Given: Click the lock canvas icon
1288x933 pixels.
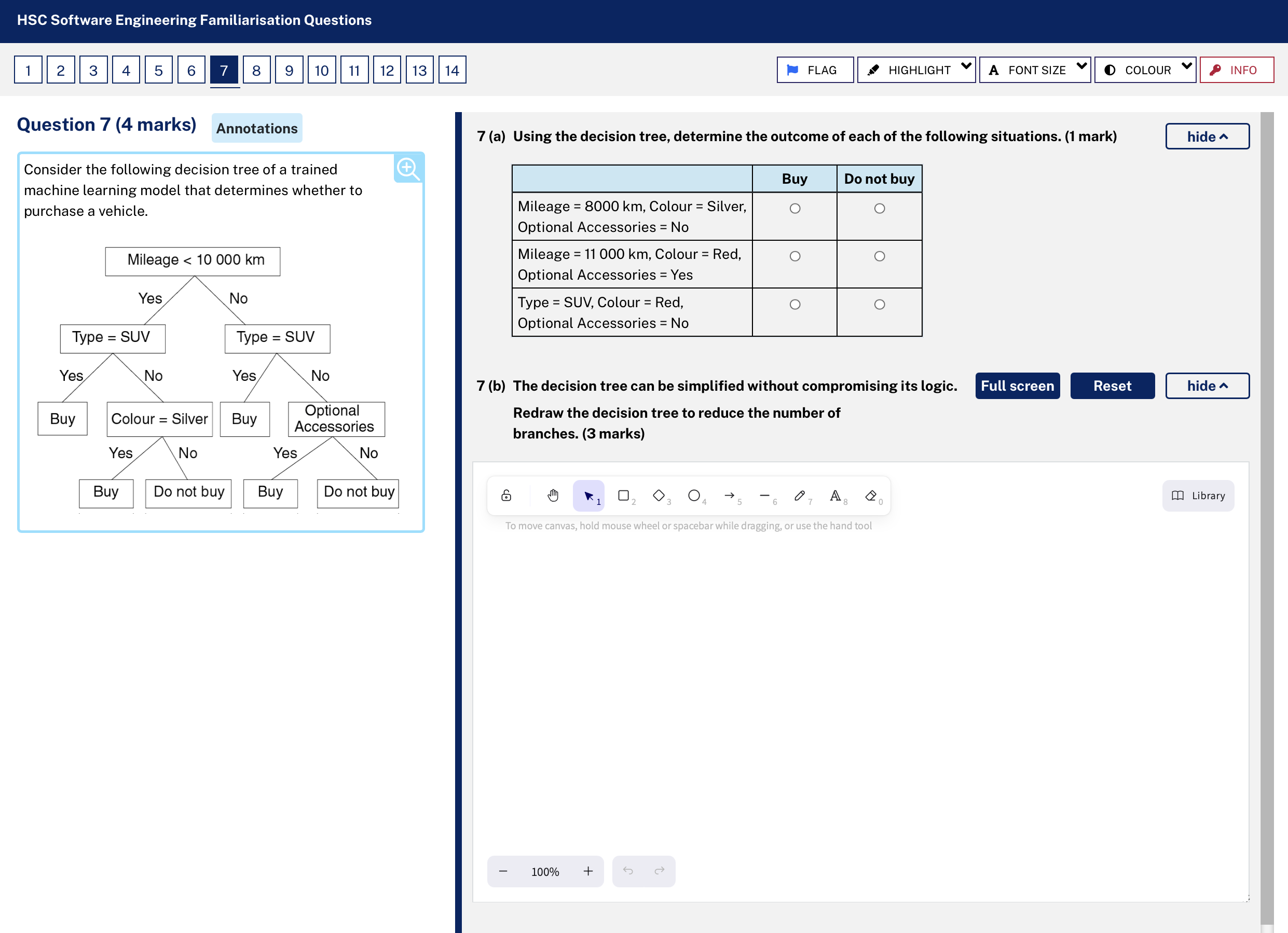Looking at the screenshot, I should click(x=506, y=496).
